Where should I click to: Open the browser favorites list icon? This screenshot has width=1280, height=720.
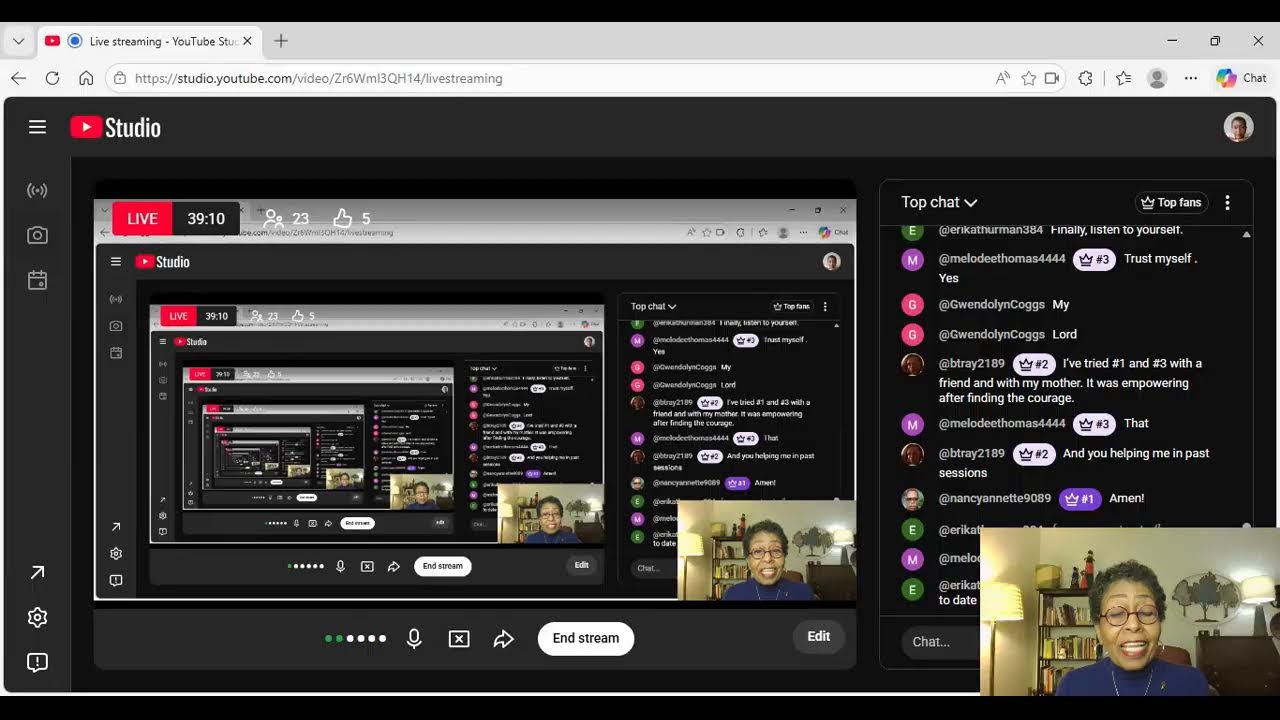[x=1123, y=78]
